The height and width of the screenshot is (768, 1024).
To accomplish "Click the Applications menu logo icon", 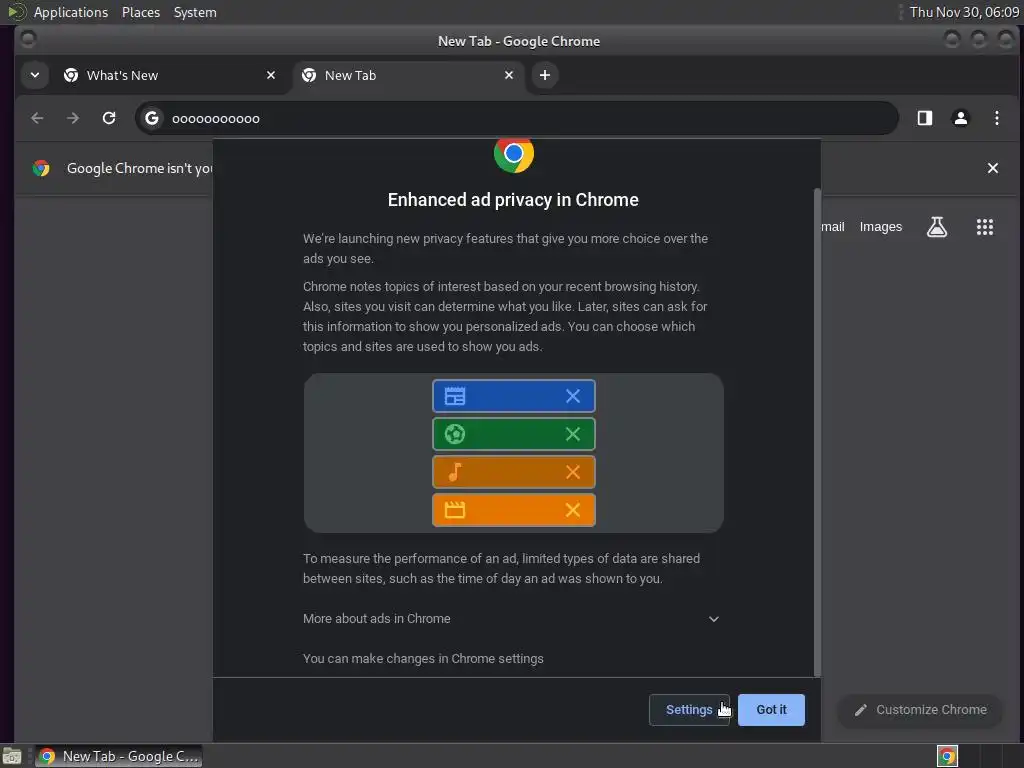I will click(x=15, y=12).
